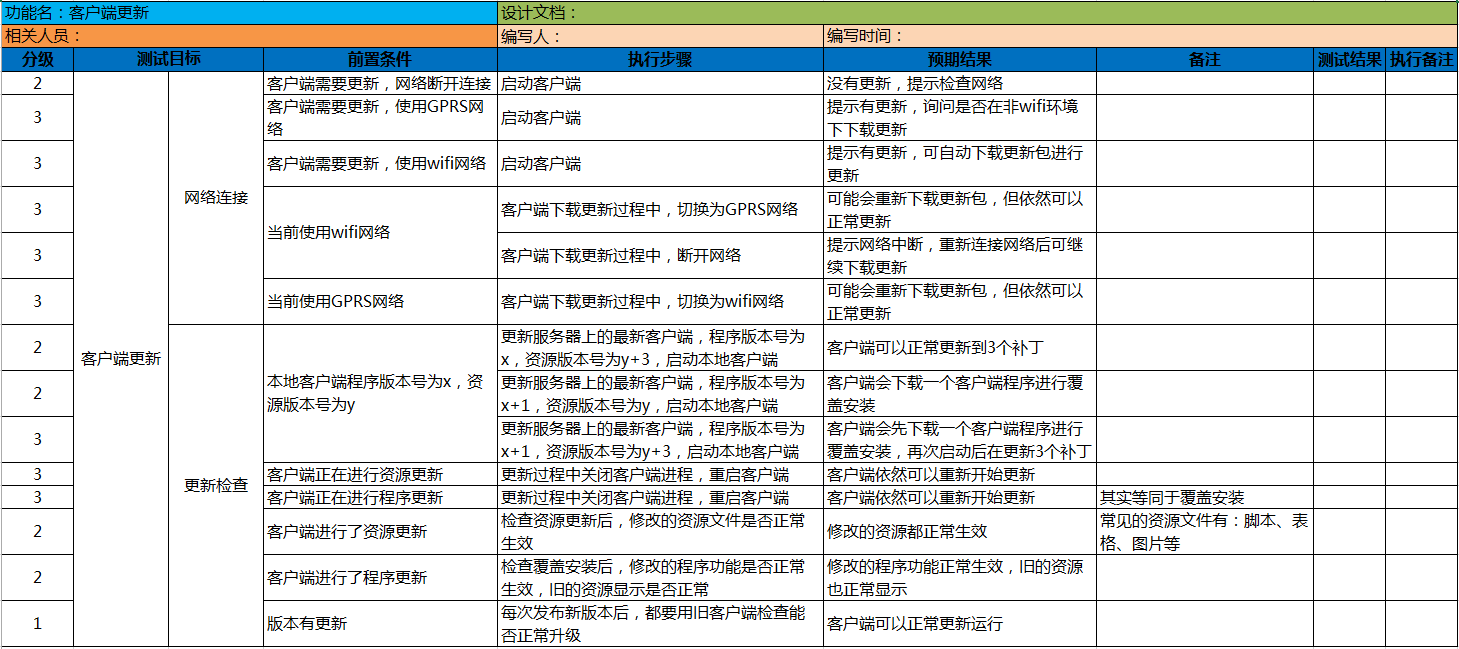Click the "编写时间" field cell
Viewport: 1459px width, 649px height.
[x=1140, y=36]
